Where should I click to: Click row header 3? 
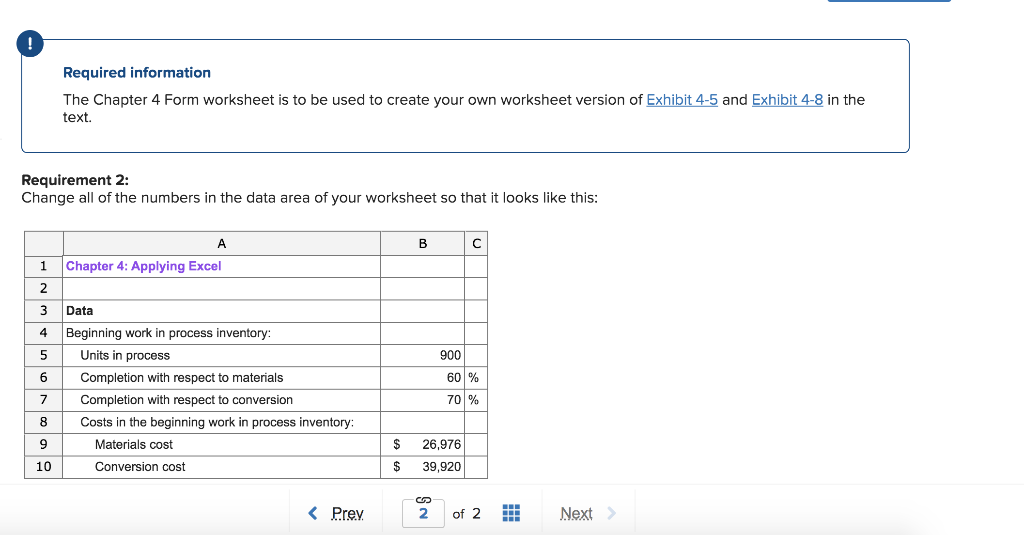pos(44,311)
